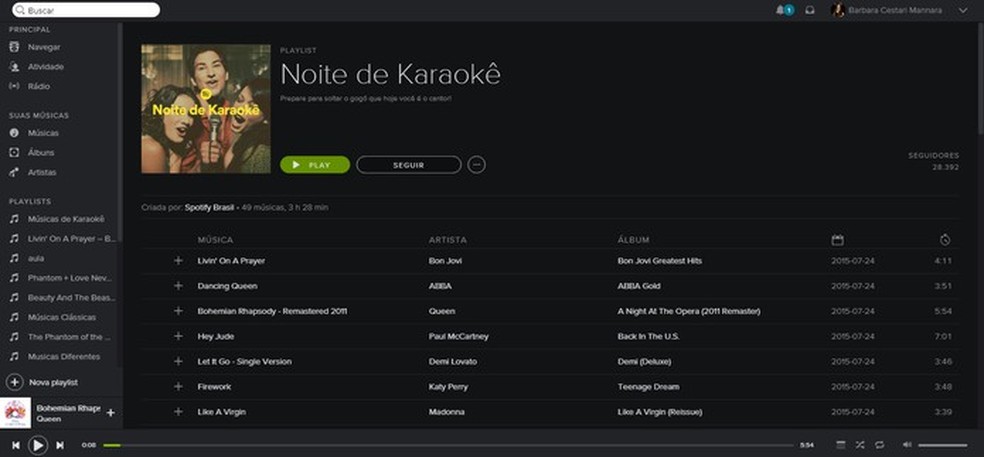The height and width of the screenshot is (457, 984).
Task: Add Bohemian Rhapsody with plus icon
Action: (x=178, y=311)
